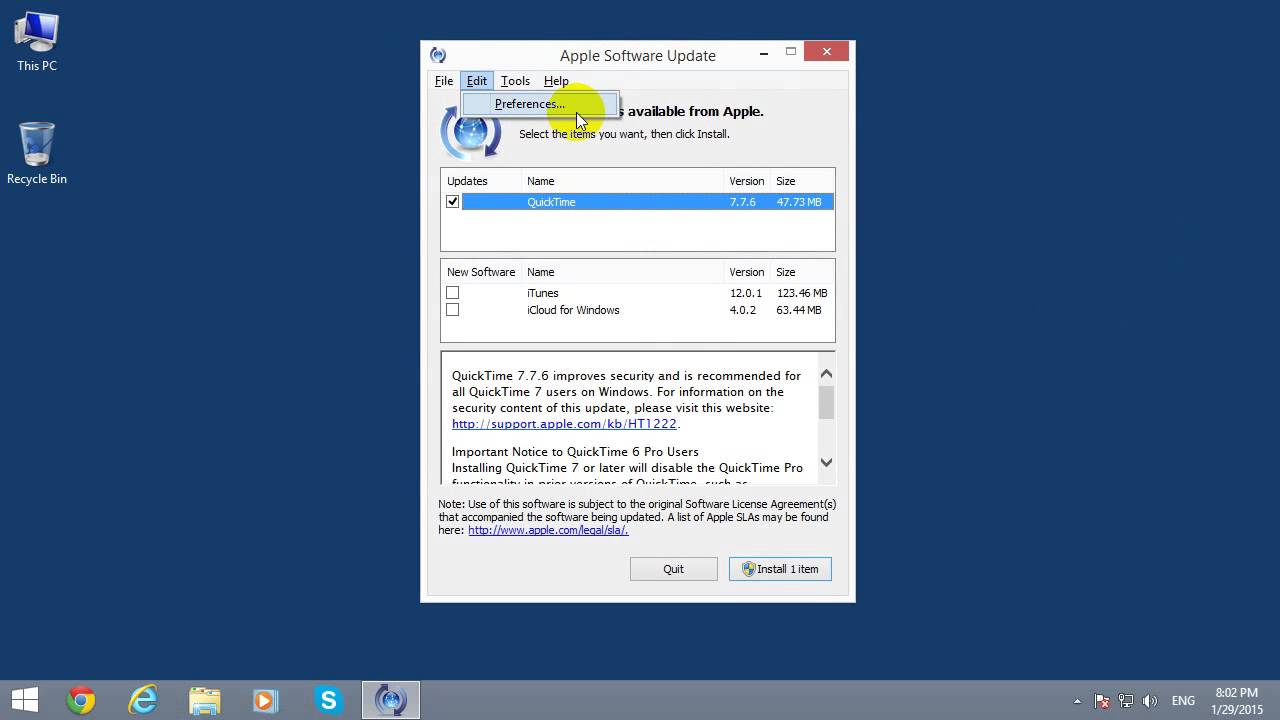
Task: Click the ENG language indicator
Action: 1183,701
